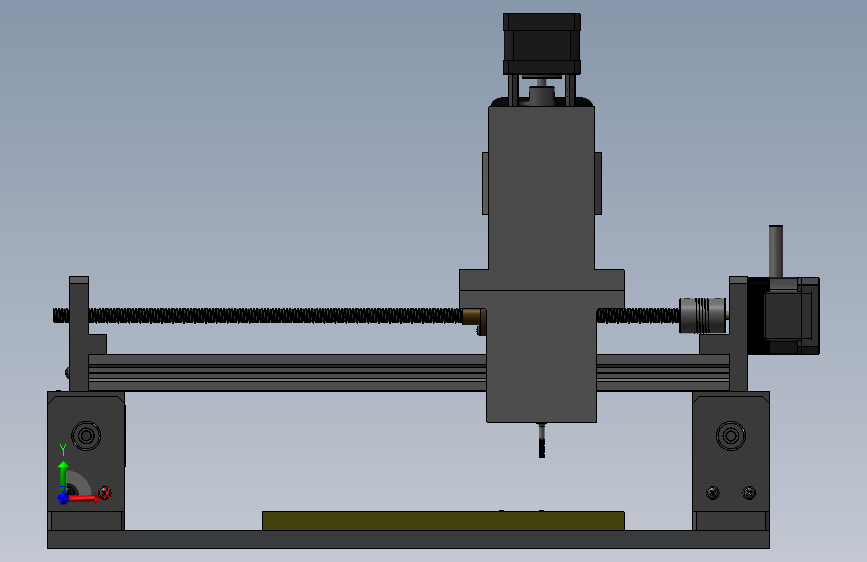This screenshot has height=562, width=867.
Task: Pick the silver shaft coupling near right motor
Action: tap(702, 315)
